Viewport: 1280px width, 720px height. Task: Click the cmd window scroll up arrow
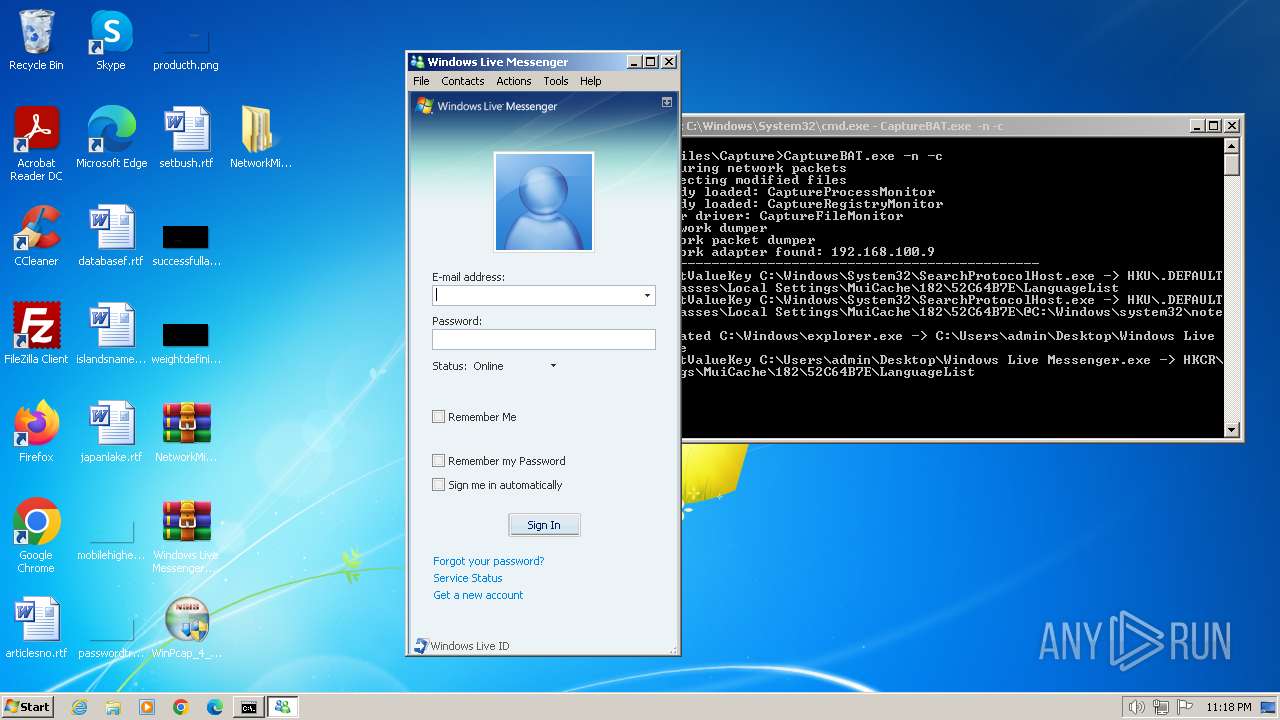coord(1232,146)
